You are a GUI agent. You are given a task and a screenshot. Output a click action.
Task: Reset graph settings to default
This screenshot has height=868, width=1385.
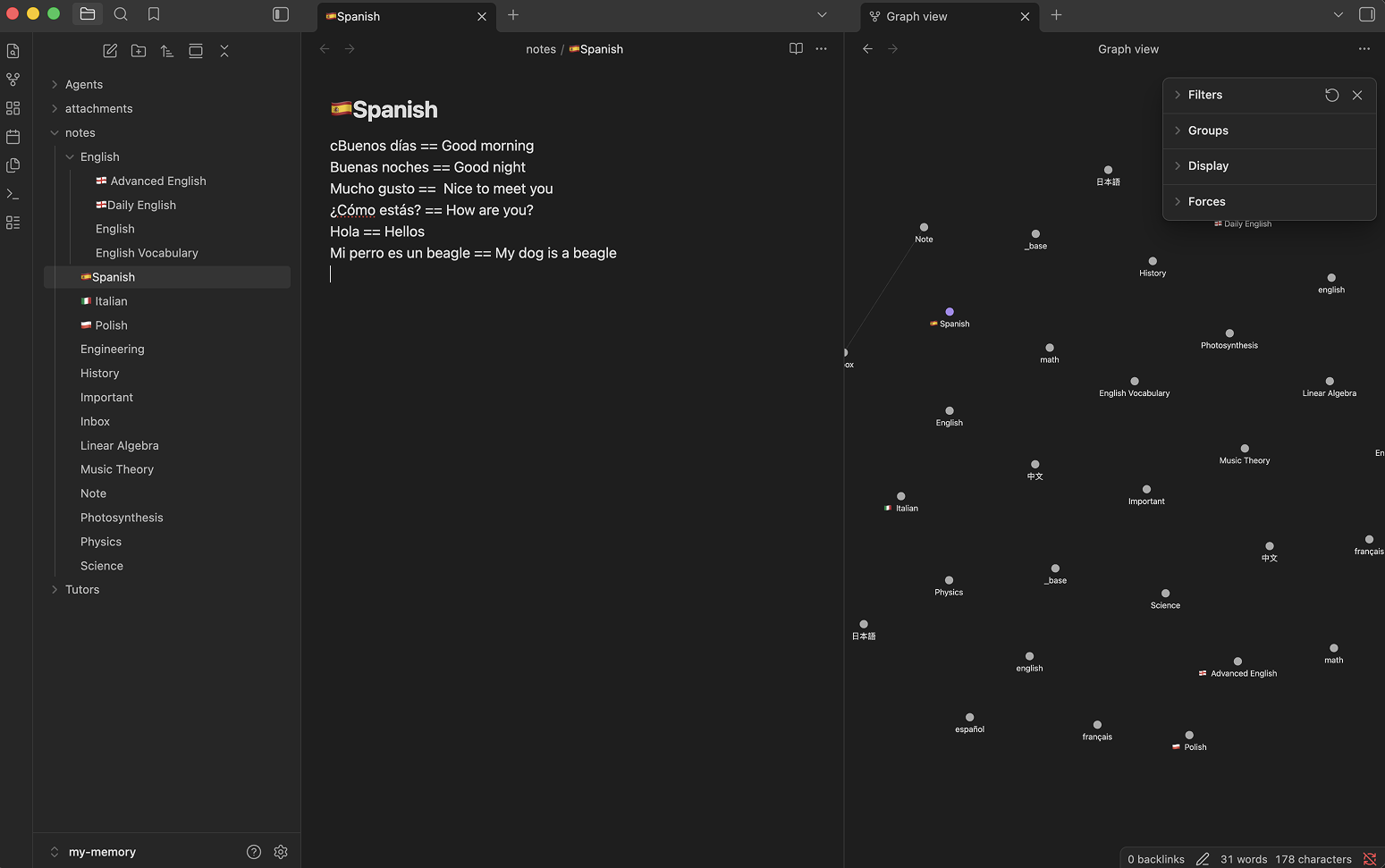click(1331, 95)
